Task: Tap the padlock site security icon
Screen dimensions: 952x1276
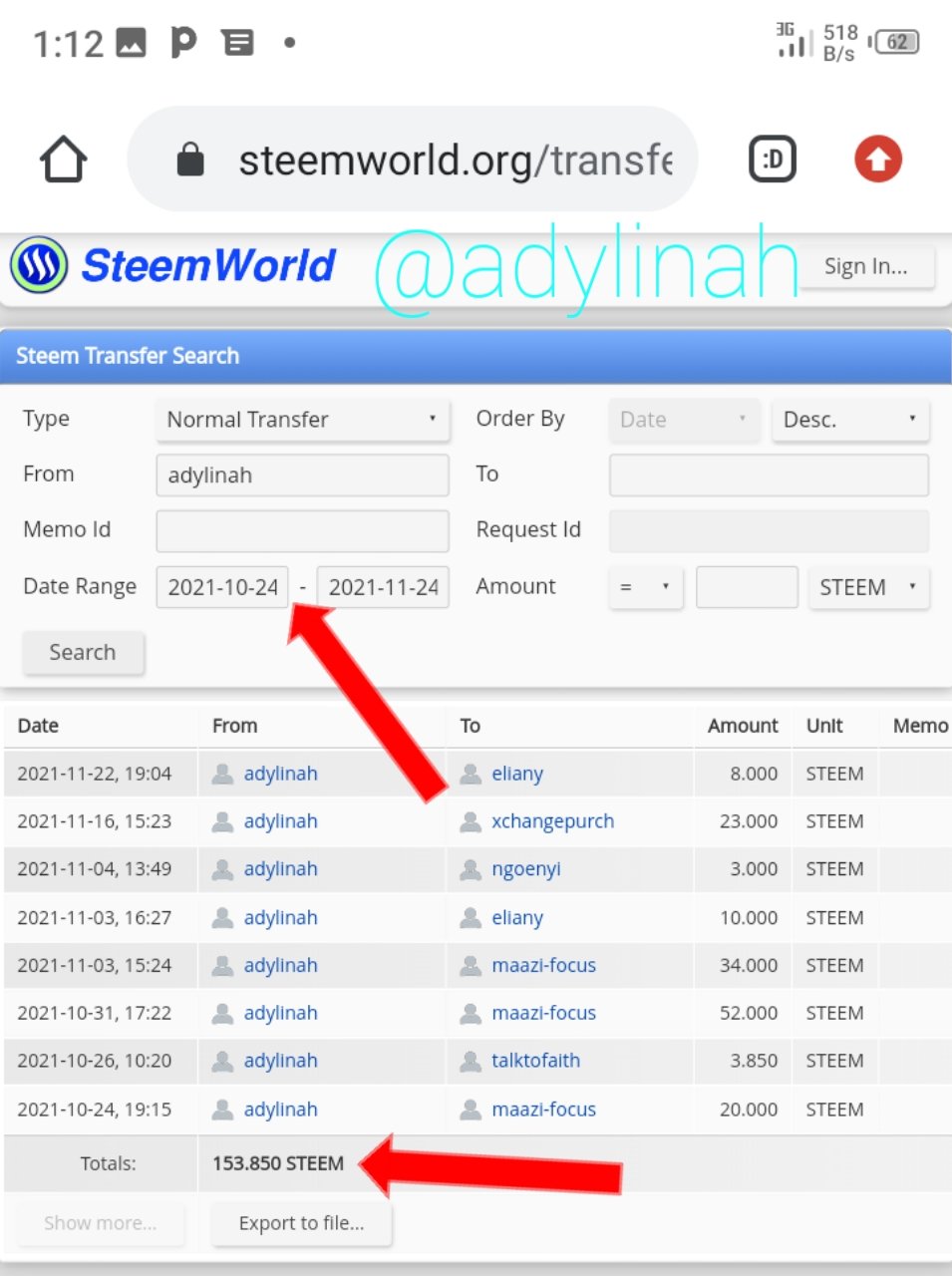Action: (x=190, y=159)
